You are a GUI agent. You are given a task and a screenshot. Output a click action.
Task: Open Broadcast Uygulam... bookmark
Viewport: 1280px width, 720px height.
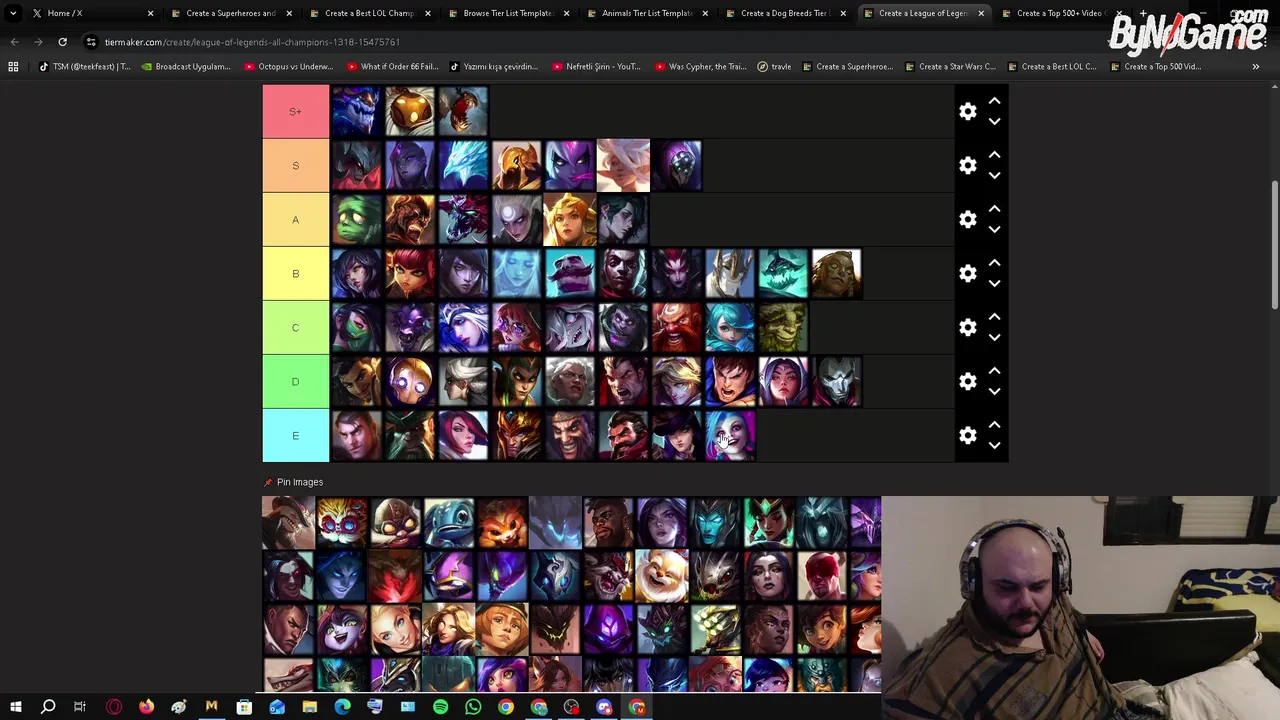click(185, 67)
